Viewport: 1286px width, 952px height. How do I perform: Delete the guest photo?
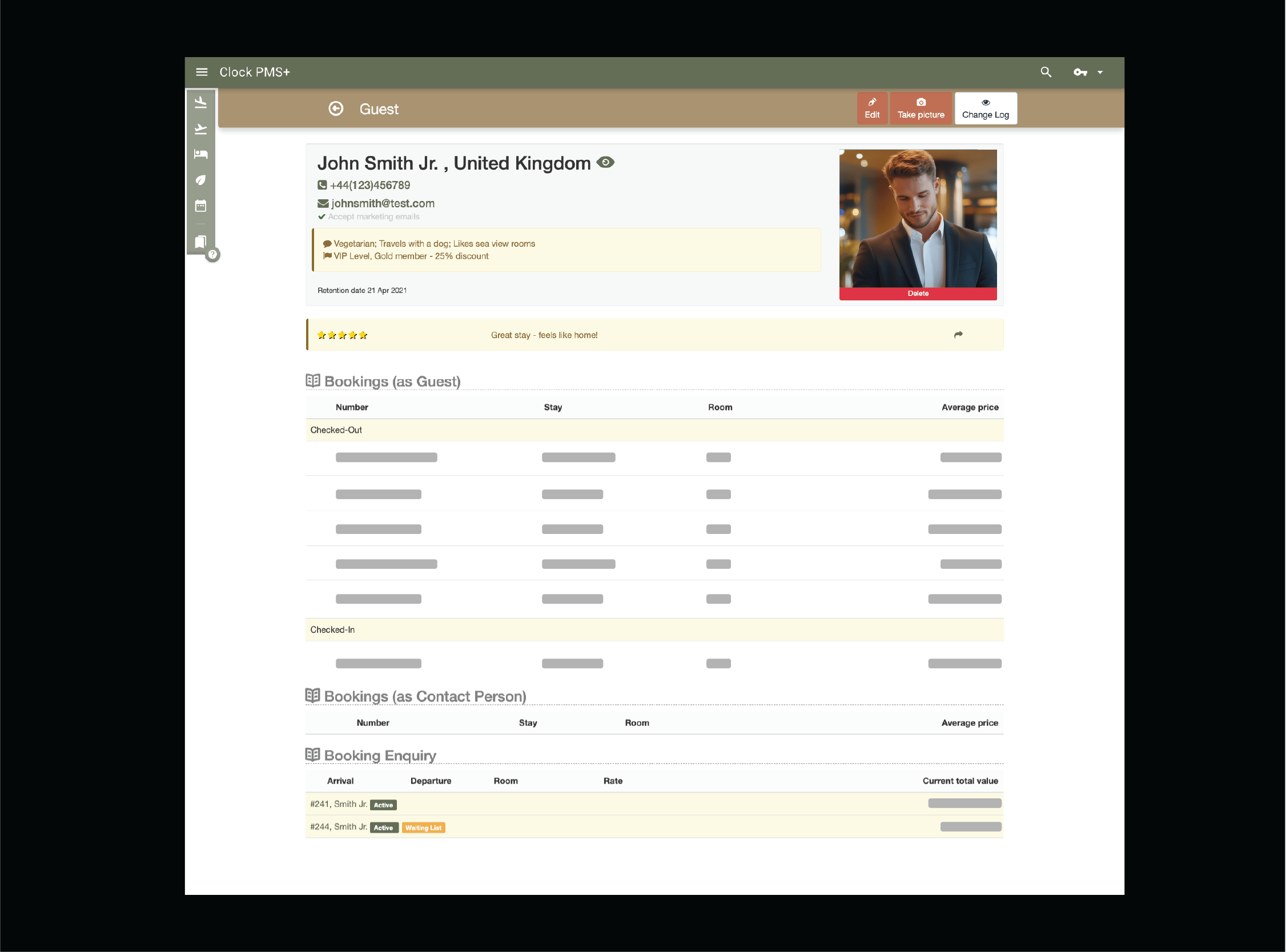tap(918, 294)
